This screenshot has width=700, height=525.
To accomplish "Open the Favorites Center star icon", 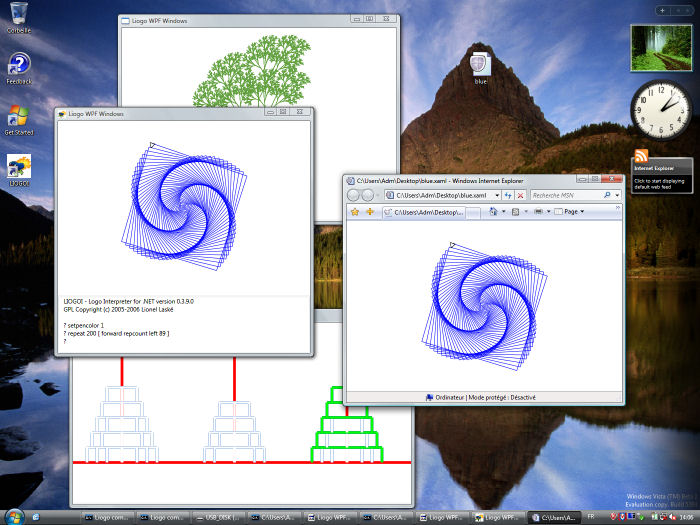I will point(354,212).
